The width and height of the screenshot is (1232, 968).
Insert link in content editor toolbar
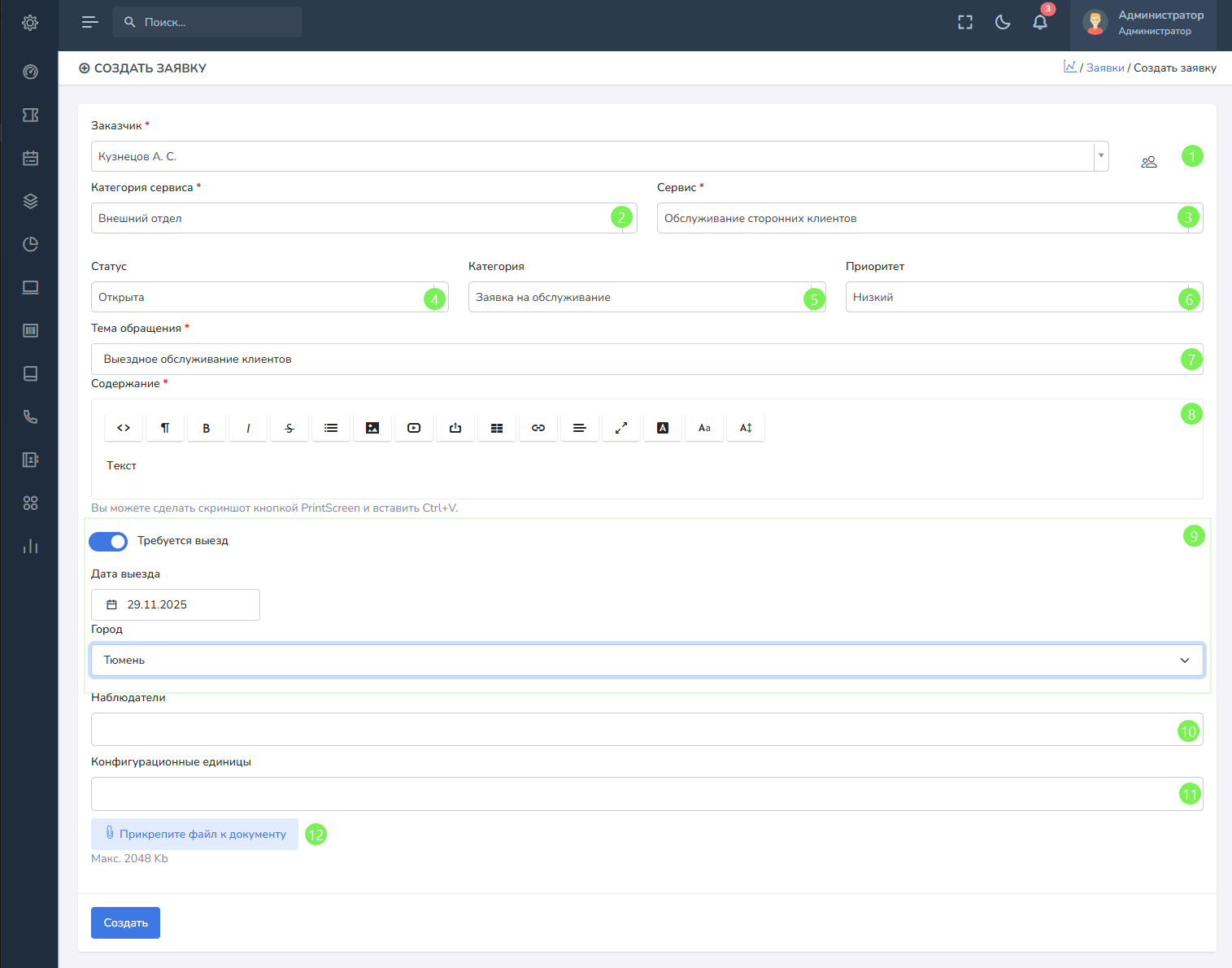[538, 428]
